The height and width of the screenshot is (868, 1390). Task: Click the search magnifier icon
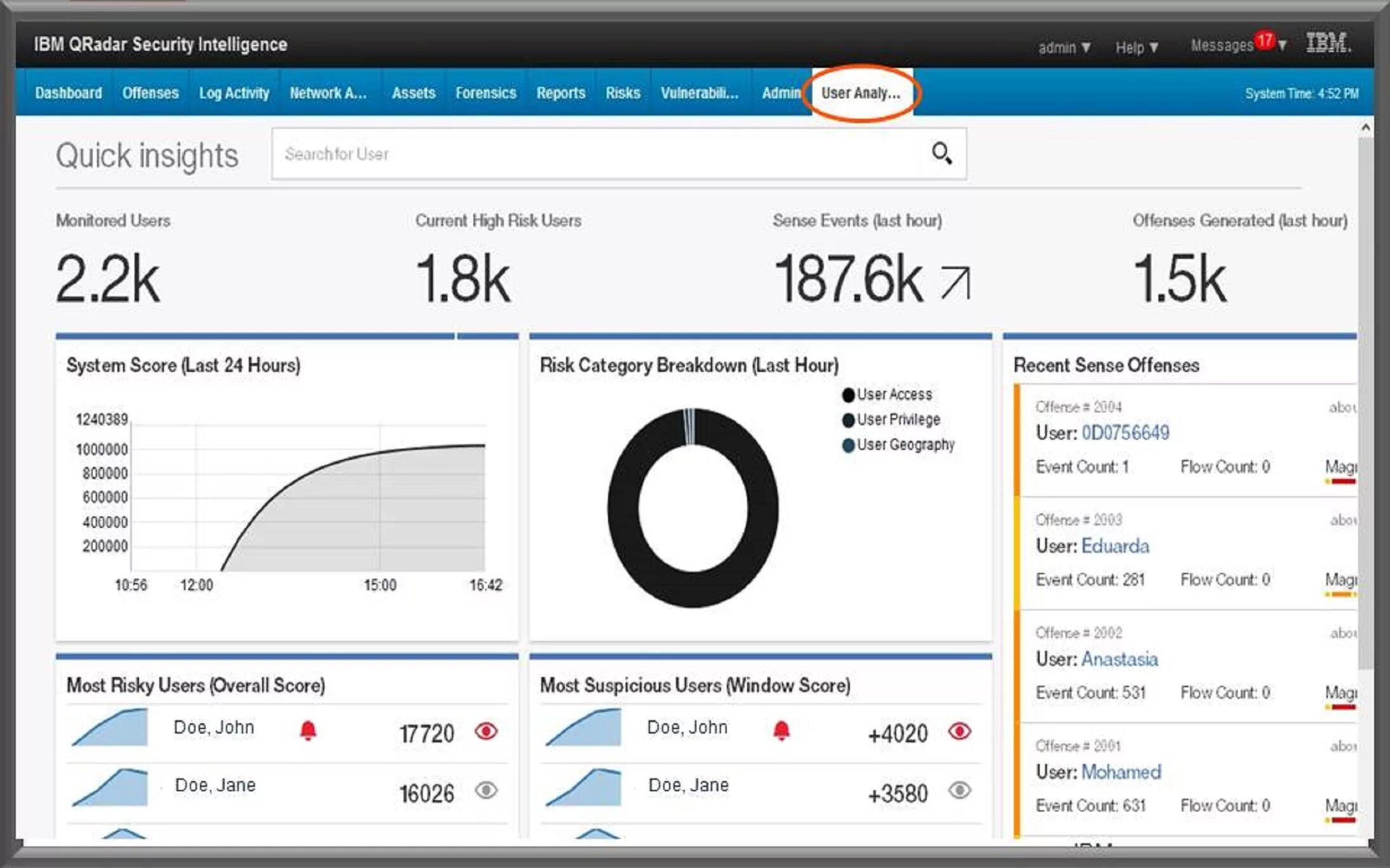tap(941, 154)
